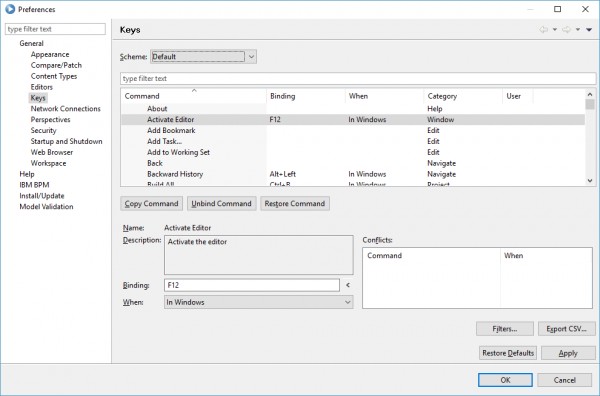Click the Export CSV button
Screen dimensions: 600x396
click(x=566, y=329)
